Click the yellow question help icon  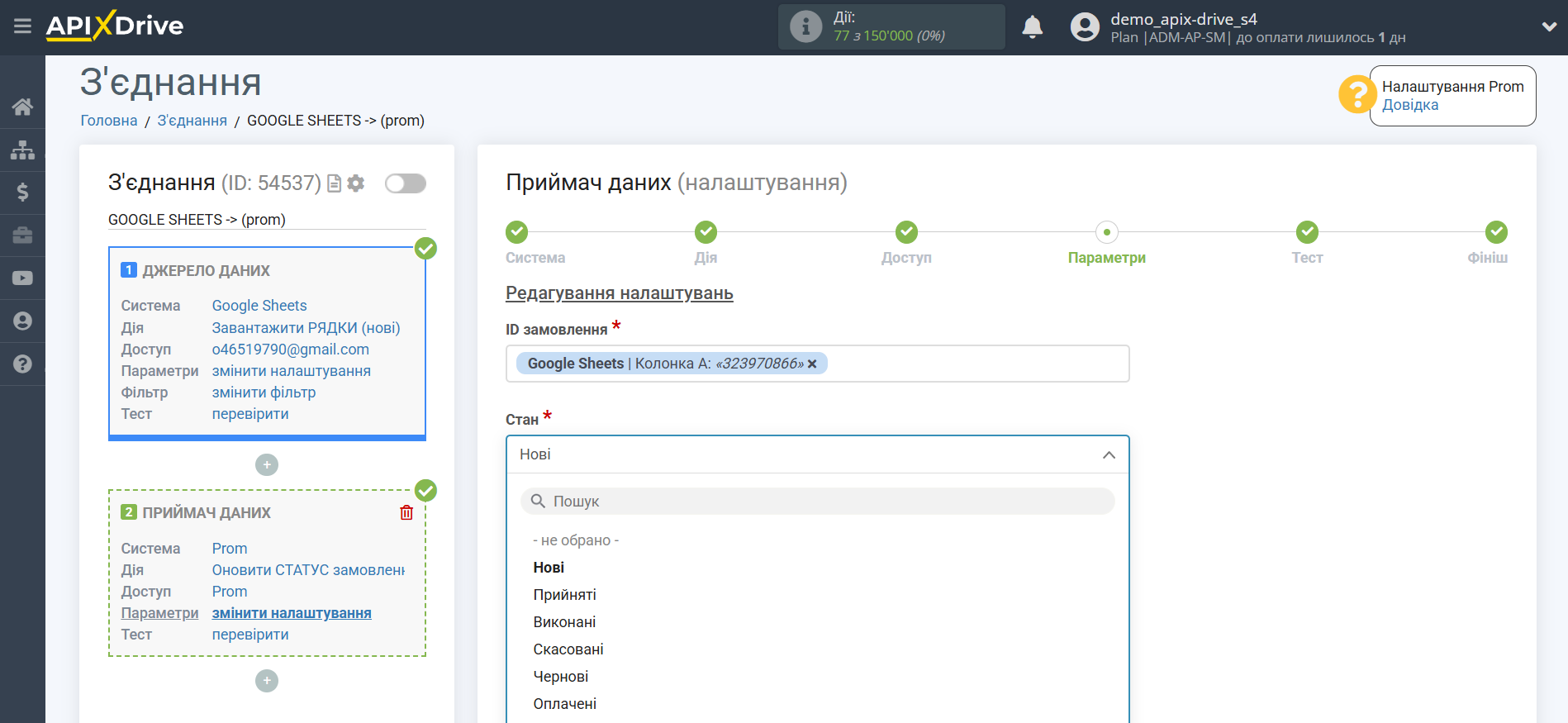tap(1357, 94)
